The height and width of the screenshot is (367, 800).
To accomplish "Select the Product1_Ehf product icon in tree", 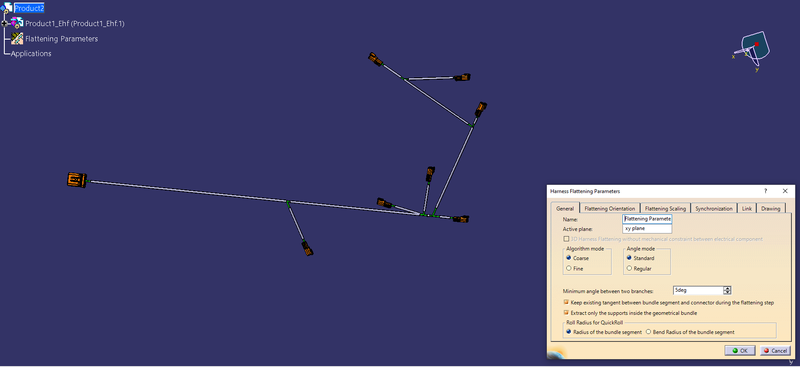I will click(x=17, y=22).
